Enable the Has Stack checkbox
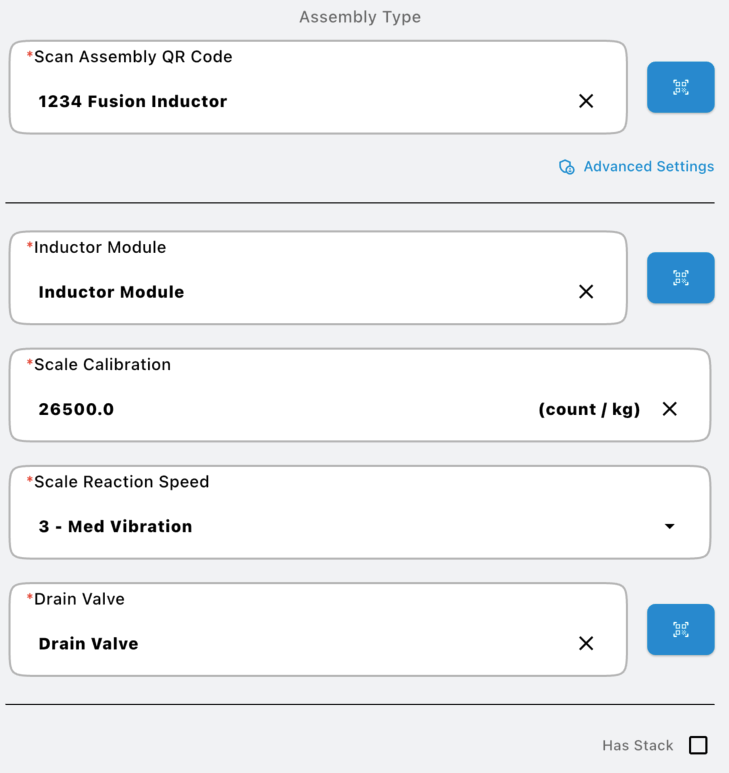 698,745
